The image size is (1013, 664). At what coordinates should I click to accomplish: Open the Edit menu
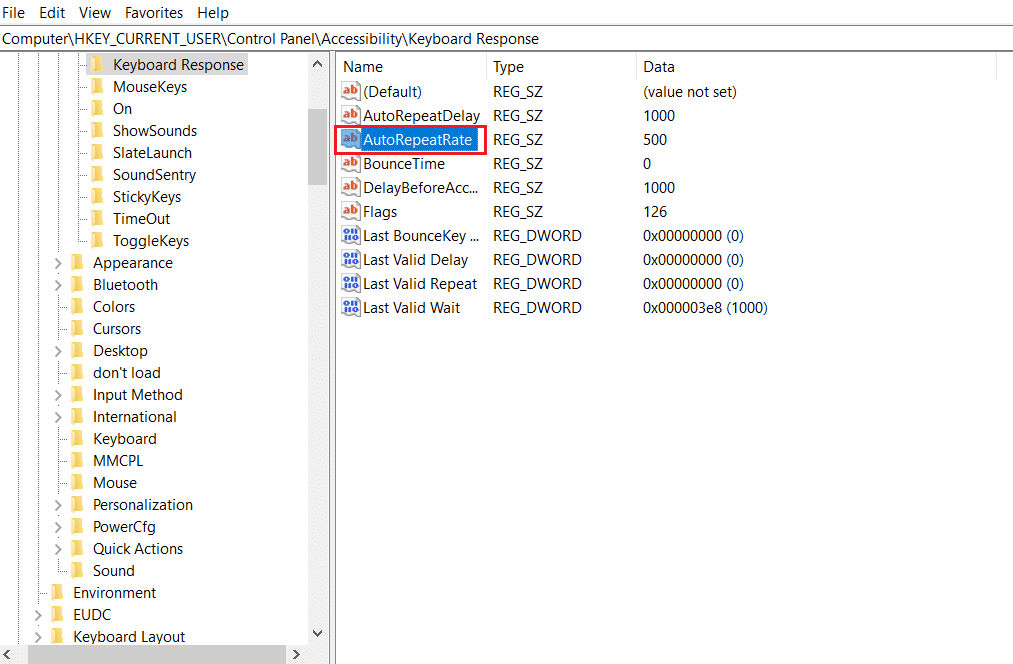[52, 12]
